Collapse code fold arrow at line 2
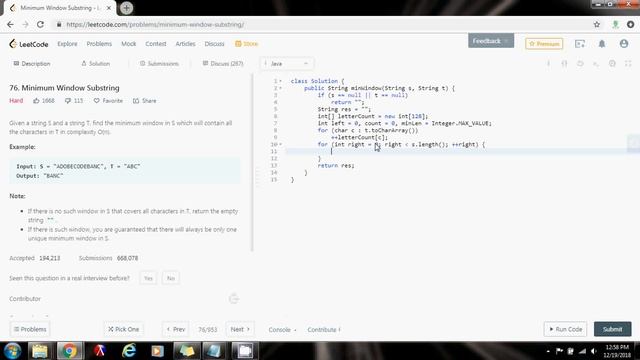Viewport: 640px width, 360px height. pyautogui.click(x=280, y=88)
